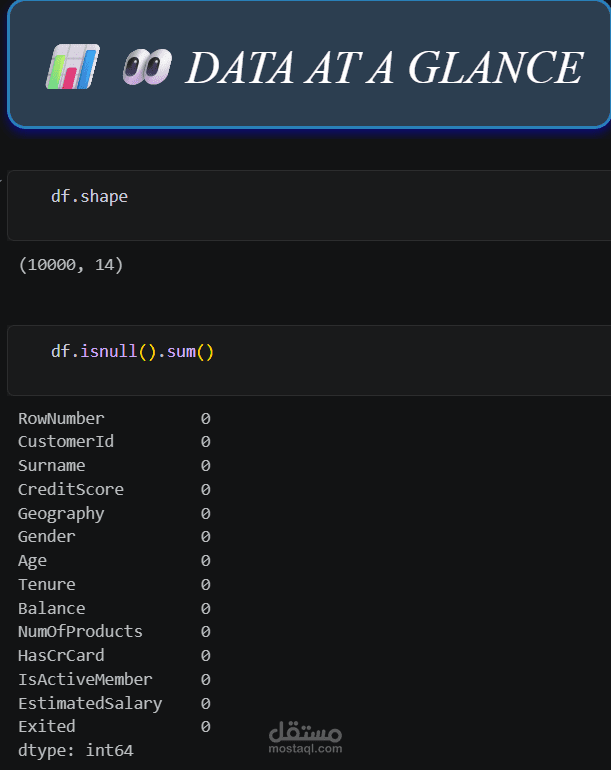
Task: Click the 'EstimatedSalary' output row label
Action: tap(90, 704)
